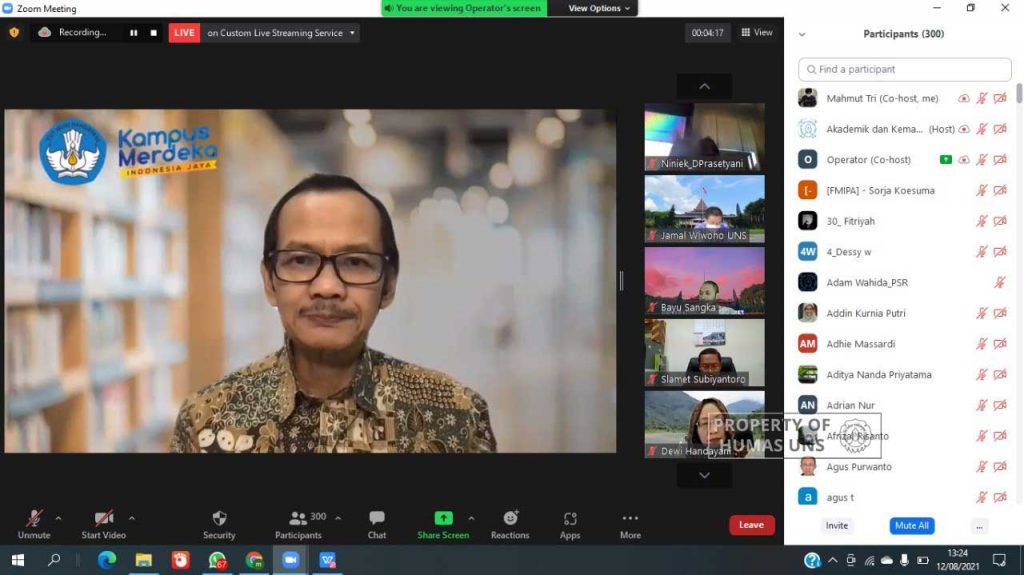Image resolution: width=1024 pixels, height=575 pixels.
Task: Click the ellipsis button beside Mute All
Action: 979,526
